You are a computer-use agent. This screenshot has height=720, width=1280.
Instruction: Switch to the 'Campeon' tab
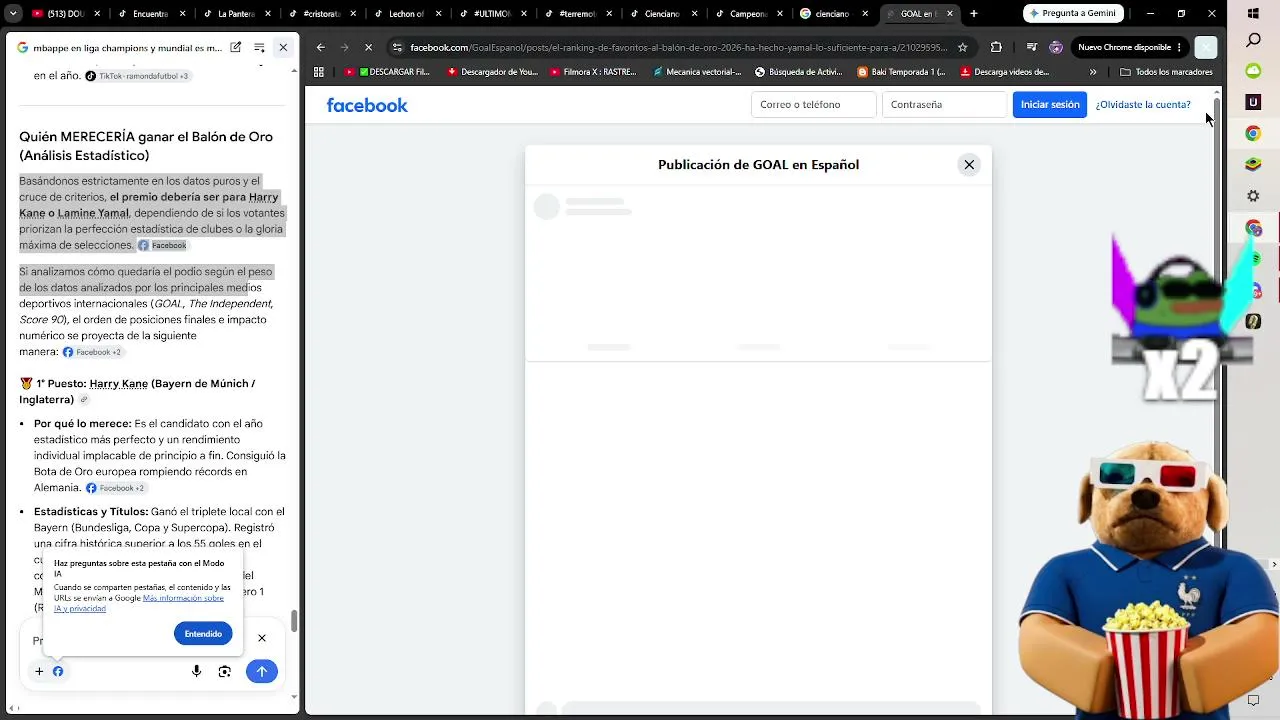click(x=749, y=14)
